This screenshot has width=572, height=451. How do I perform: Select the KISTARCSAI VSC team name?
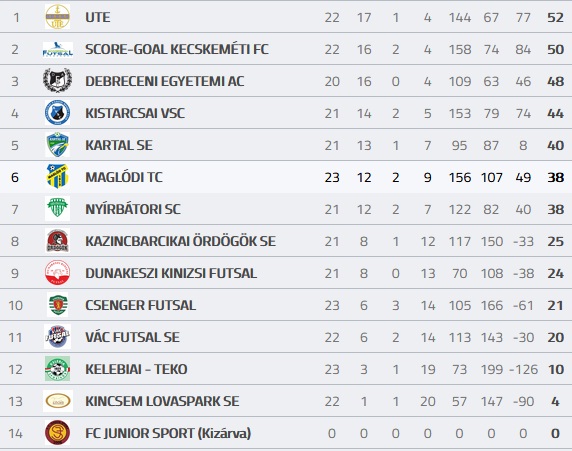coord(135,113)
